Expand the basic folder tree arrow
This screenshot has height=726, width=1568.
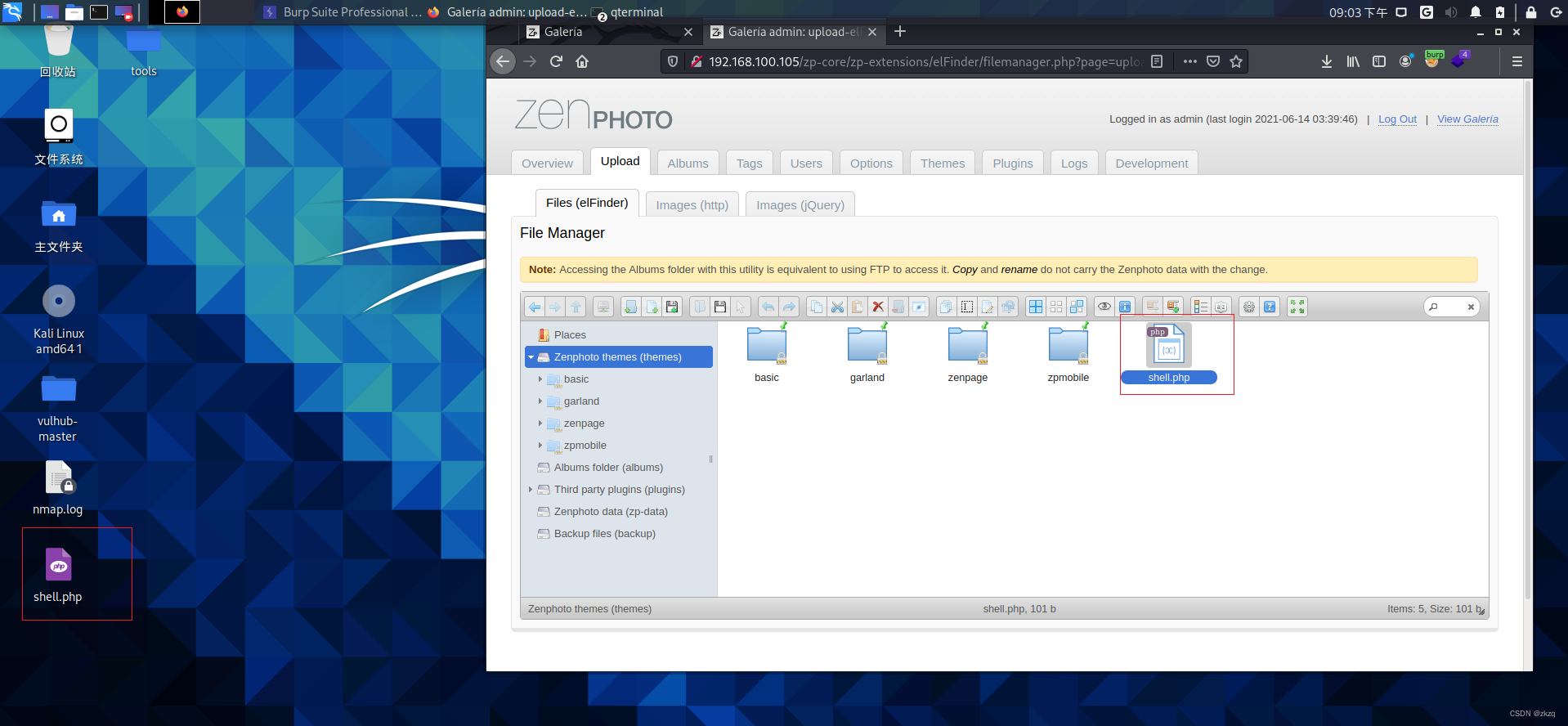coord(540,379)
